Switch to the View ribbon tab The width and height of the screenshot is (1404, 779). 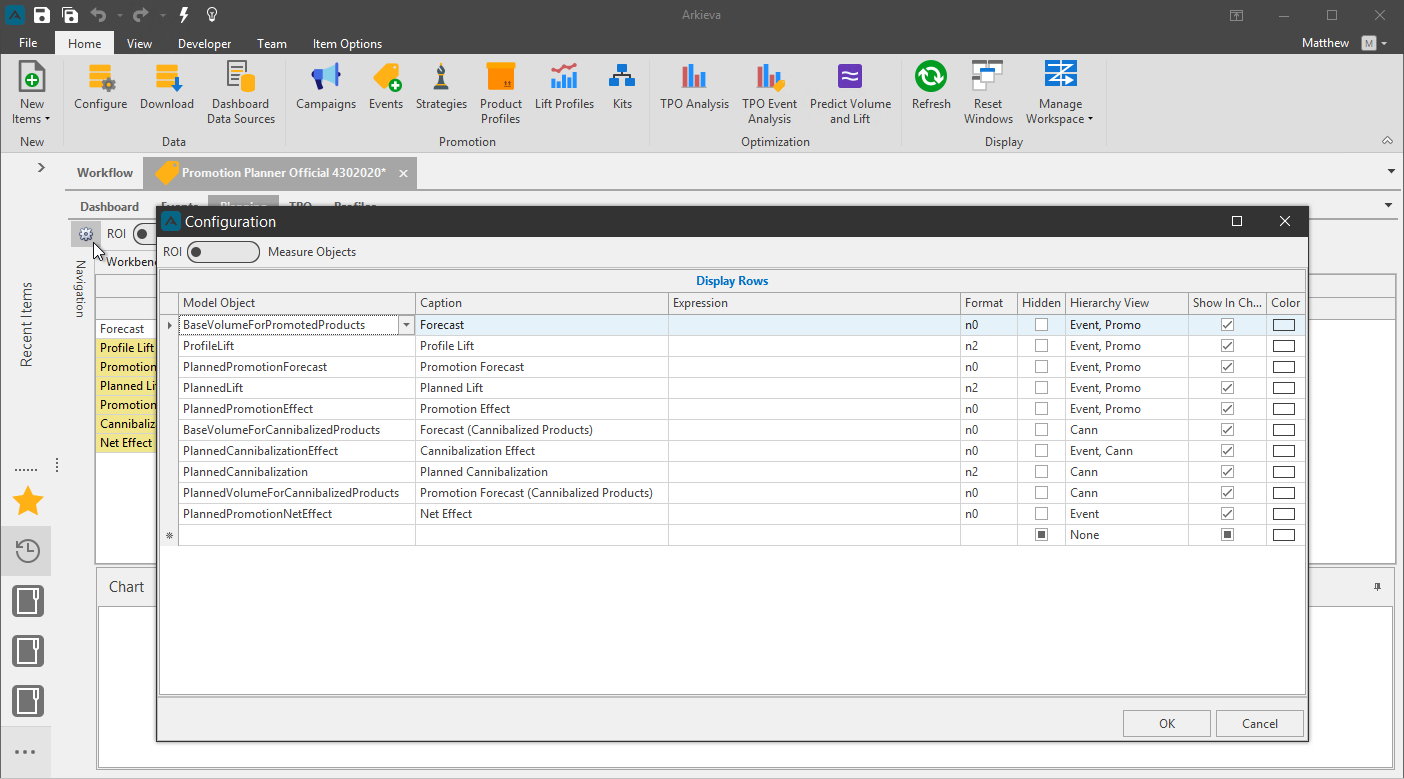pos(139,43)
